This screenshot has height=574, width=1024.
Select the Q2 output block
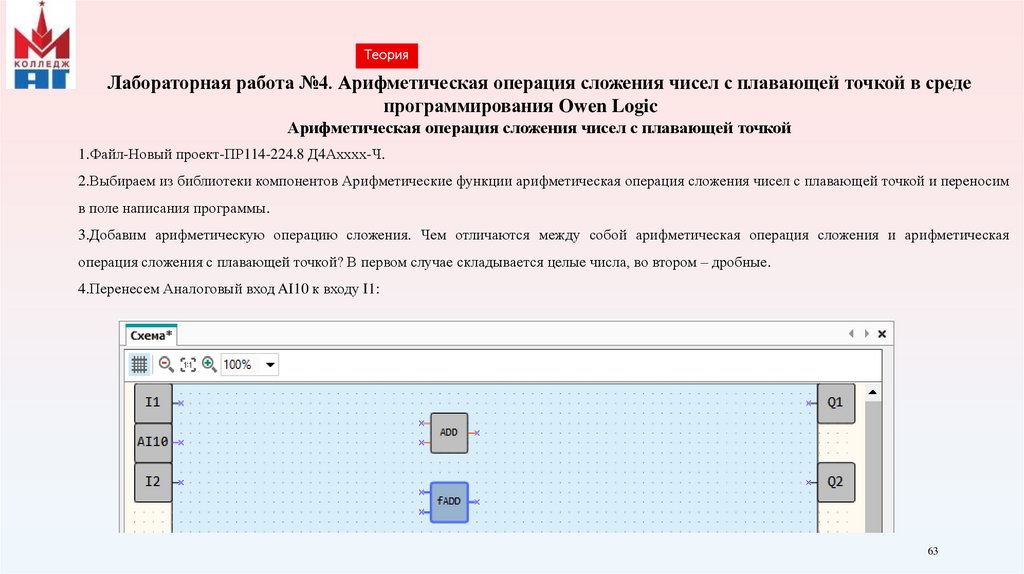[836, 482]
